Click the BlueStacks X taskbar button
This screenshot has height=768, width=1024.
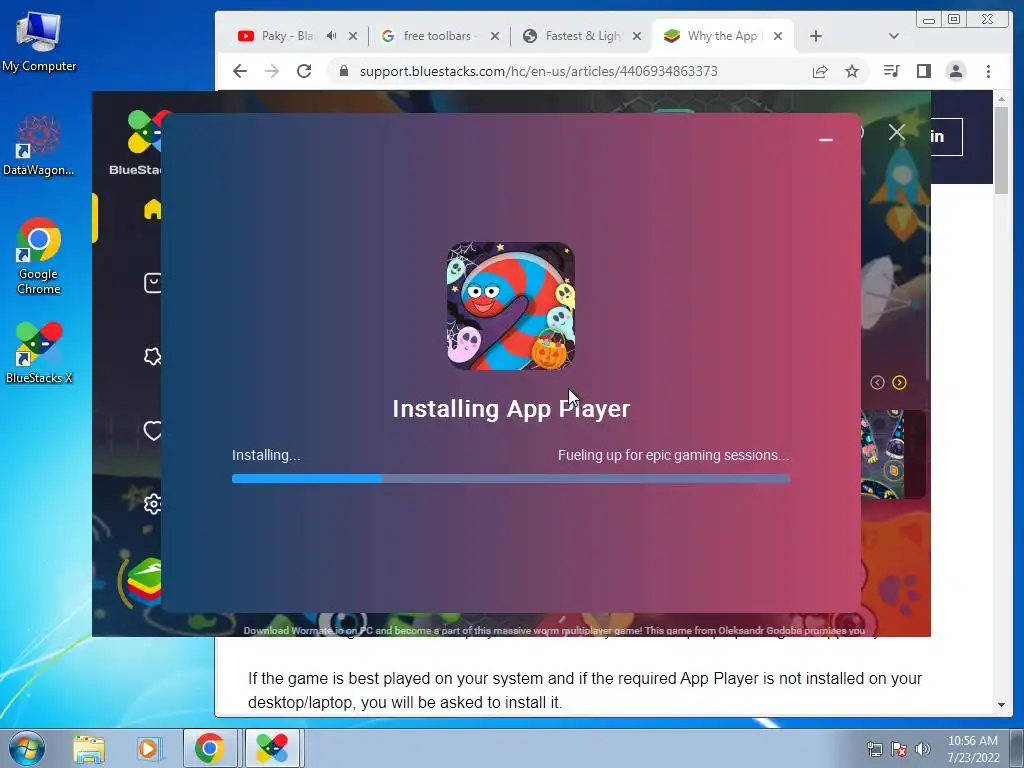point(272,748)
